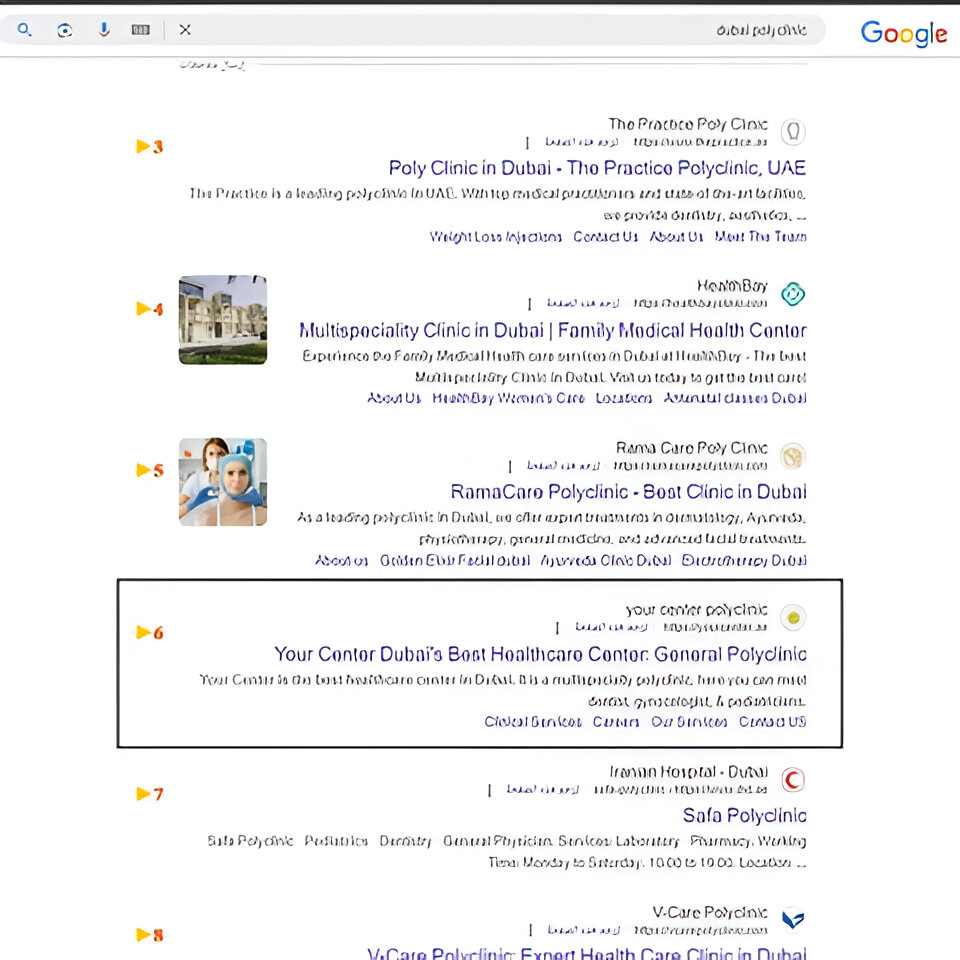Open the HealthBay Women's Care sitelink
Image resolution: width=960 pixels, height=960 pixels.
508,399
